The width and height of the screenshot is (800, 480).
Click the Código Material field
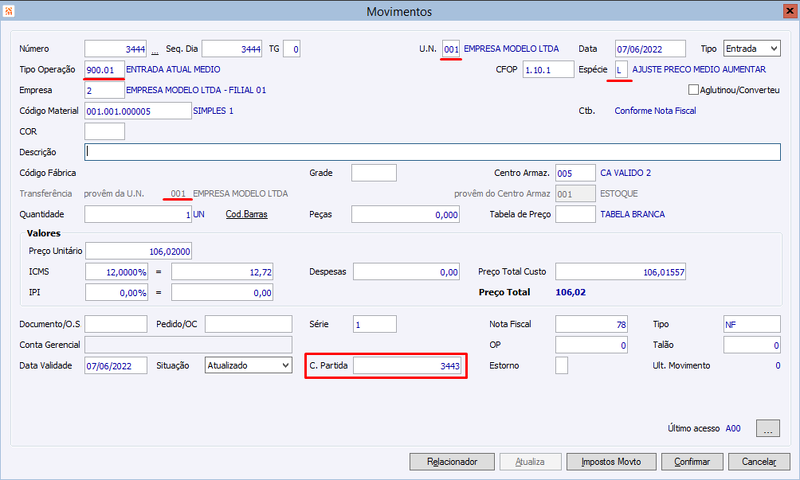[138, 111]
